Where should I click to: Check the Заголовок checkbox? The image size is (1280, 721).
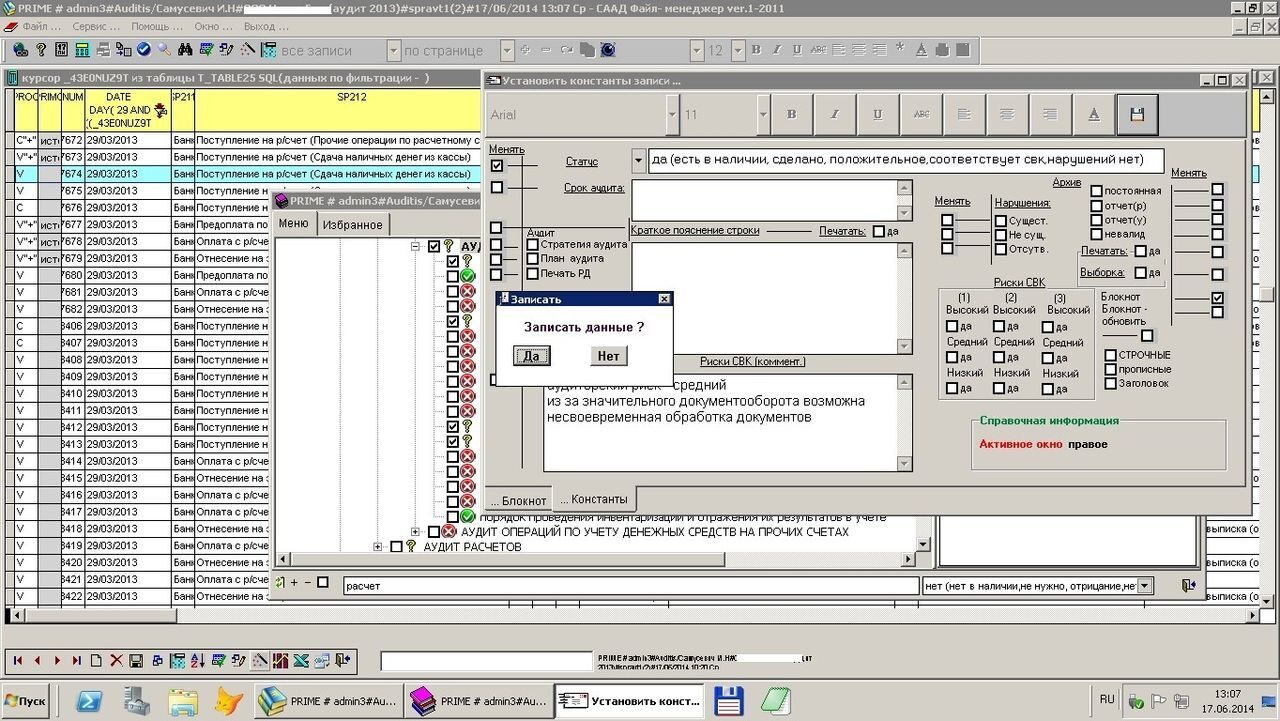pos(1111,383)
